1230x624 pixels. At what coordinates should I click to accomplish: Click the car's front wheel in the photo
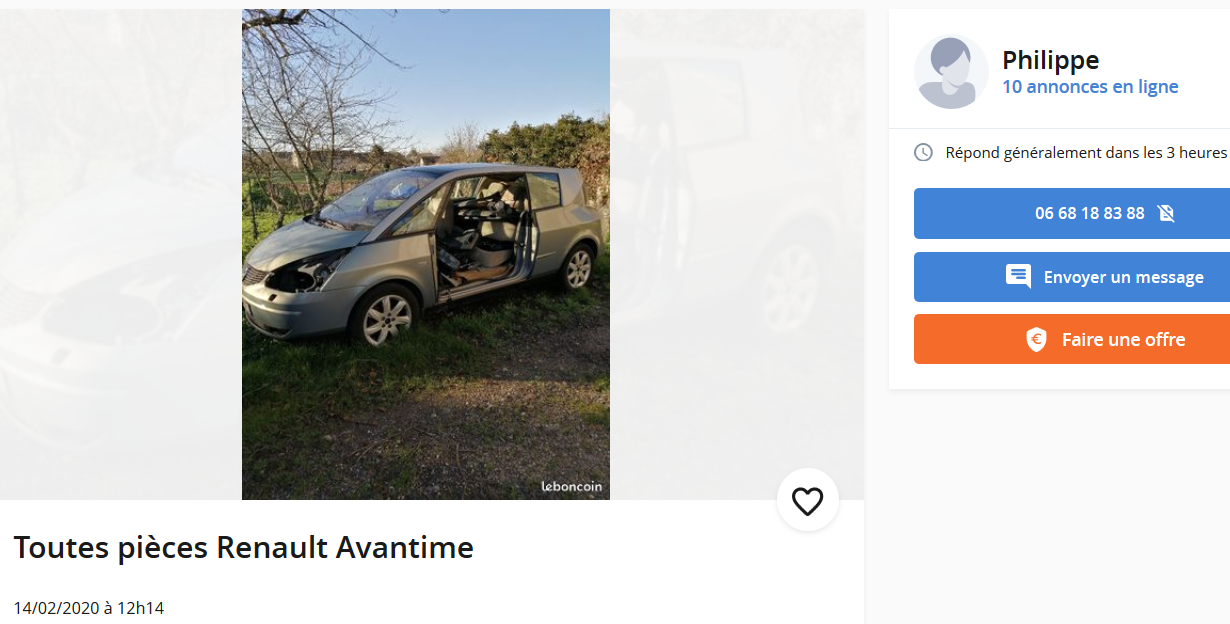(x=386, y=315)
